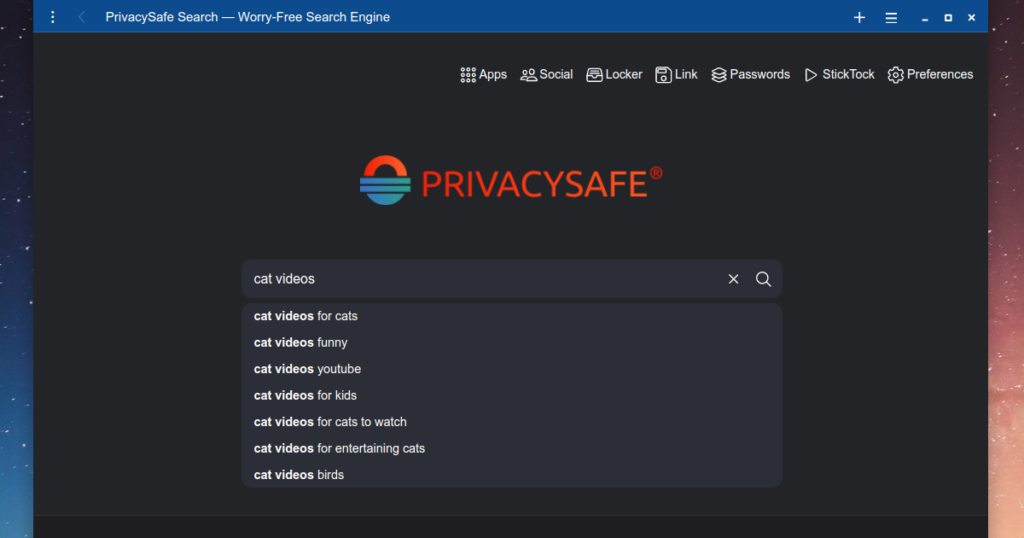Go back with the left arrow

click(81, 17)
